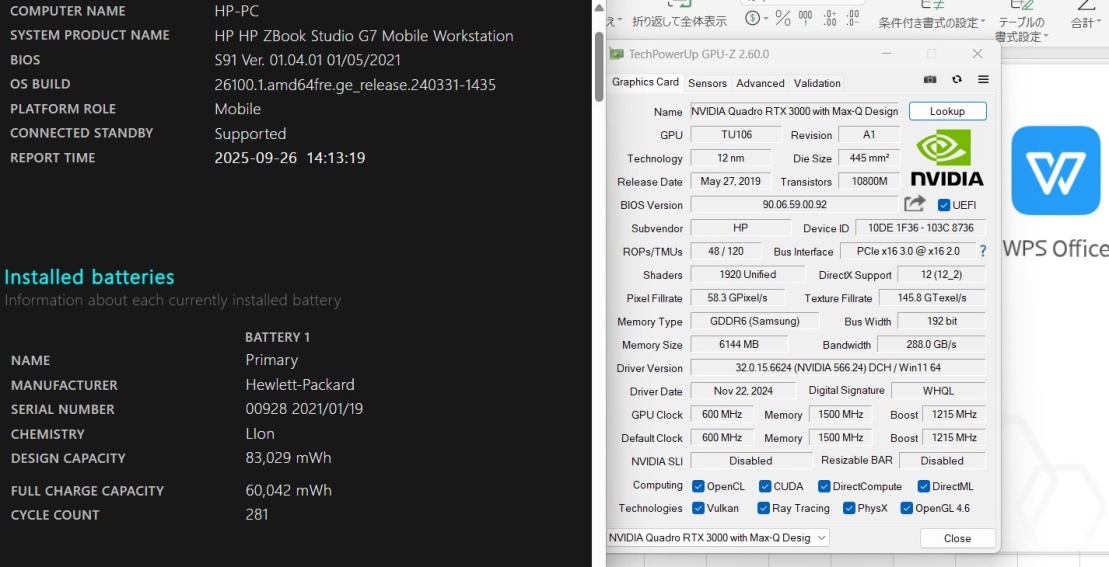1109x567 pixels.
Task: Open the currency format dropdown arrow
Action: click(x=766, y=18)
